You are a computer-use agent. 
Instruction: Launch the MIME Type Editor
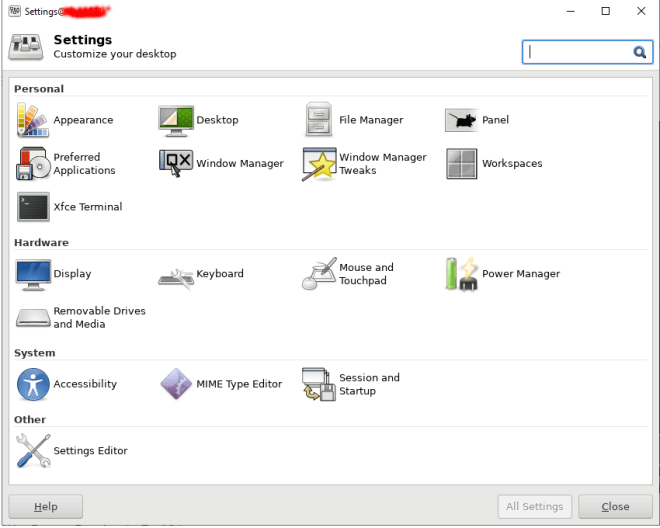pyautogui.click(x=176, y=384)
